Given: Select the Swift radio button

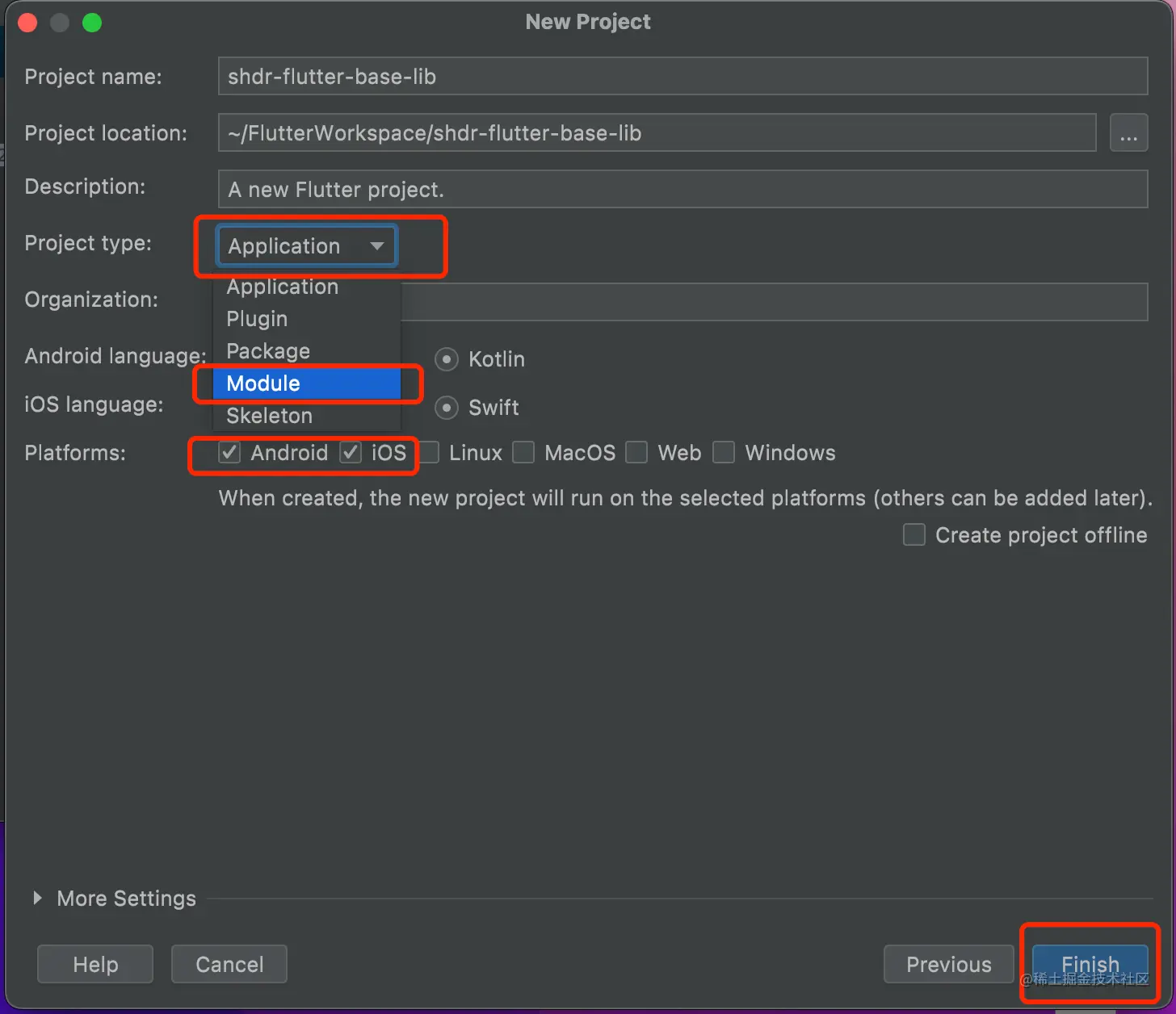Looking at the screenshot, I should pyautogui.click(x=447, y=408).
